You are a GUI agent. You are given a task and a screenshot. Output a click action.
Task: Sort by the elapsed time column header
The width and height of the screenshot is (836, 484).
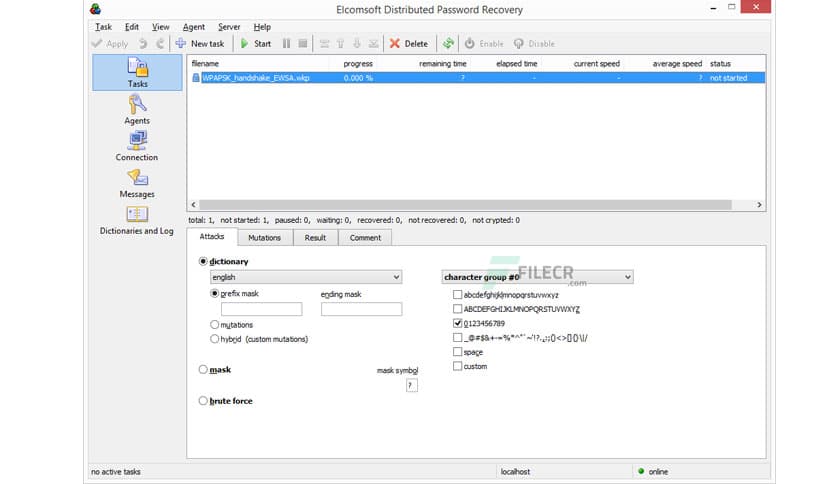click(x=517, y=63)
